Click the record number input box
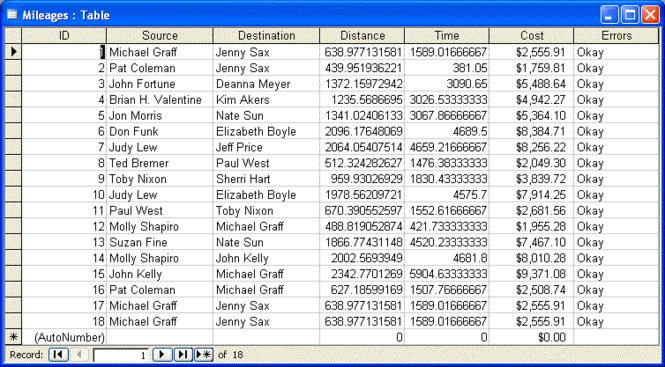665x367 pixels. [121, 355]
